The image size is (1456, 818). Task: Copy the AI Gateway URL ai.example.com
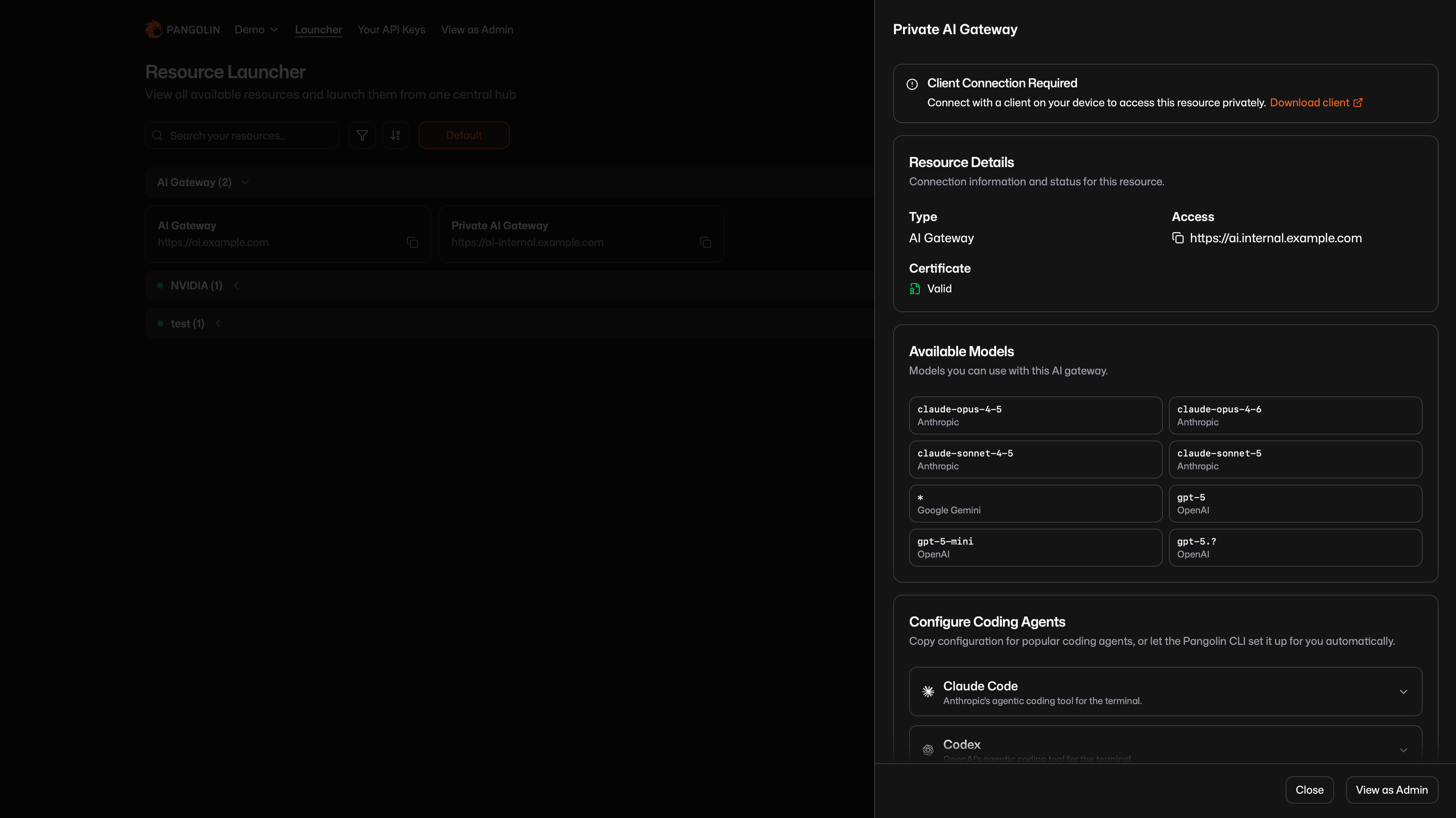tap(412, 243)
